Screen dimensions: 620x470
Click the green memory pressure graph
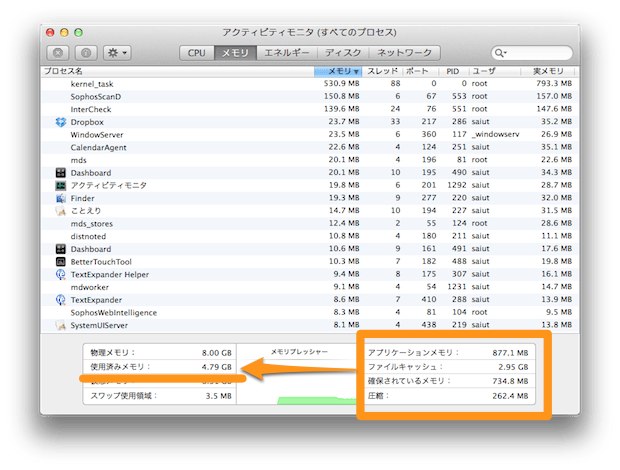(x=317, y=402)
